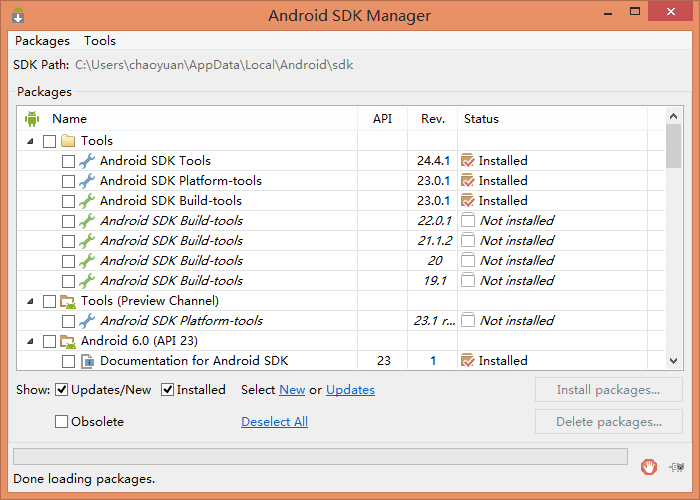The image size is (700, 500).
Task: Click the Documentation for Android SDK document icon
Action: pyautogui.click(x=87, y=361)
